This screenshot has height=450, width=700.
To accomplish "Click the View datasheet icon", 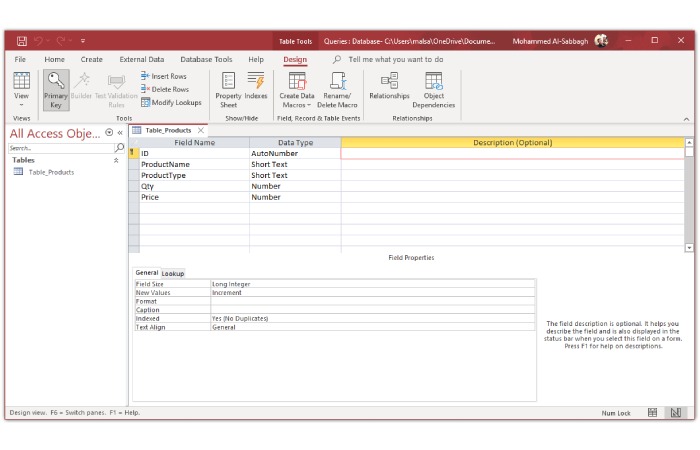I will point(21,80).
